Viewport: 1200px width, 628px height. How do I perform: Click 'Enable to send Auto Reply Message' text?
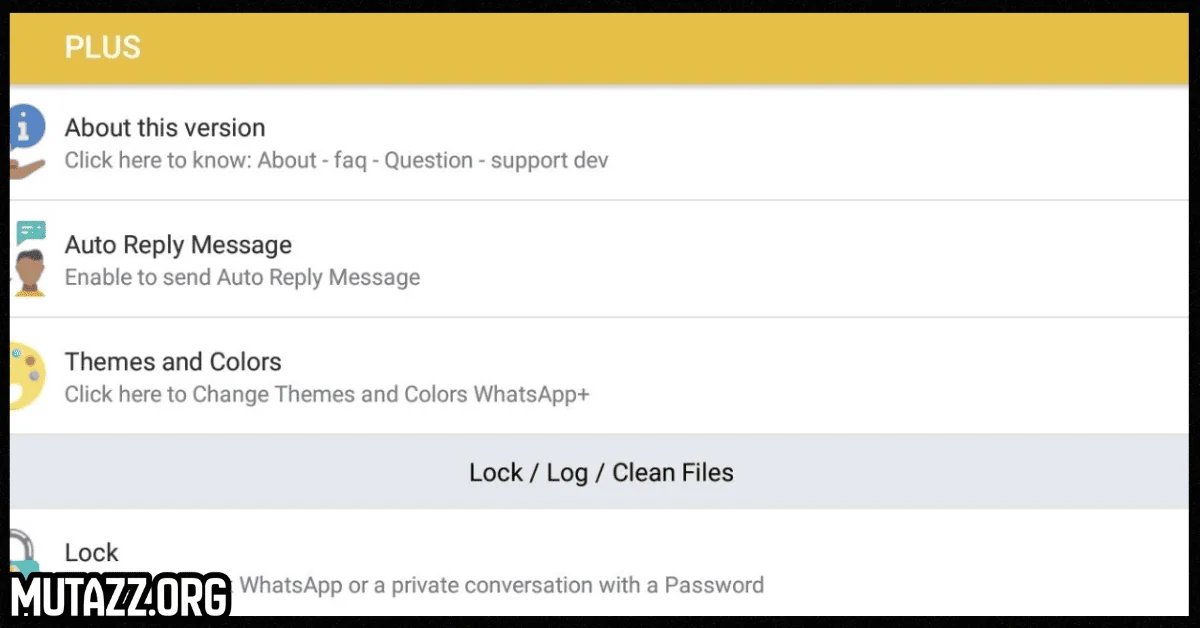(x=242, y=277)
